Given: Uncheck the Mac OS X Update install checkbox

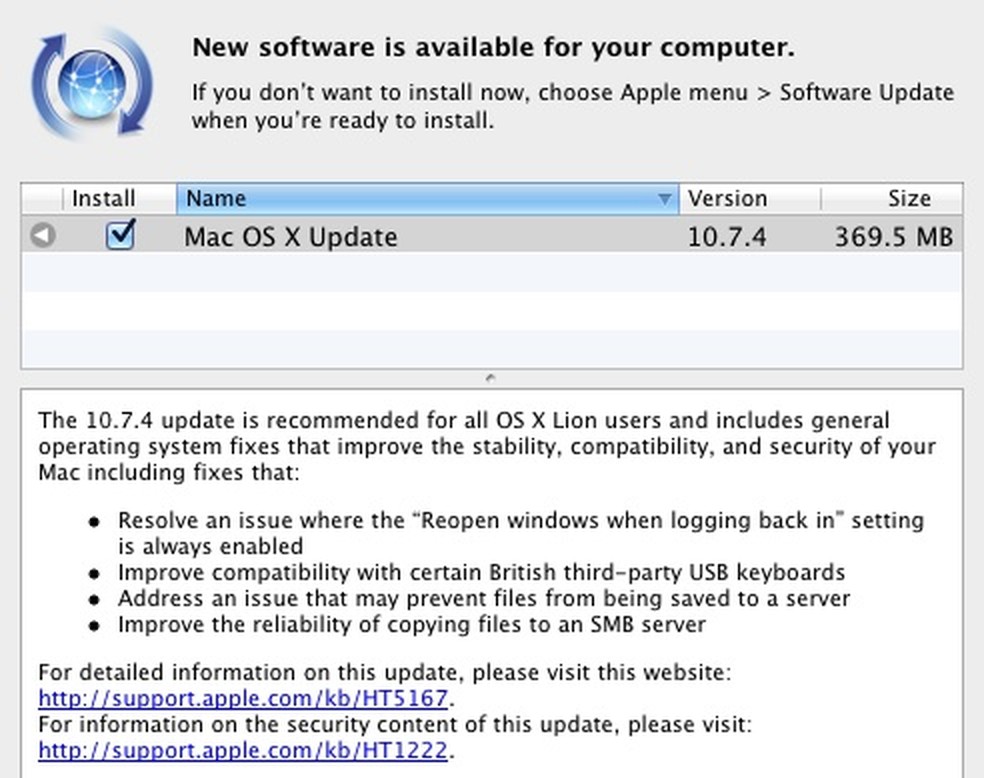Looking at the screenshot, I should (x=119, y=236).
